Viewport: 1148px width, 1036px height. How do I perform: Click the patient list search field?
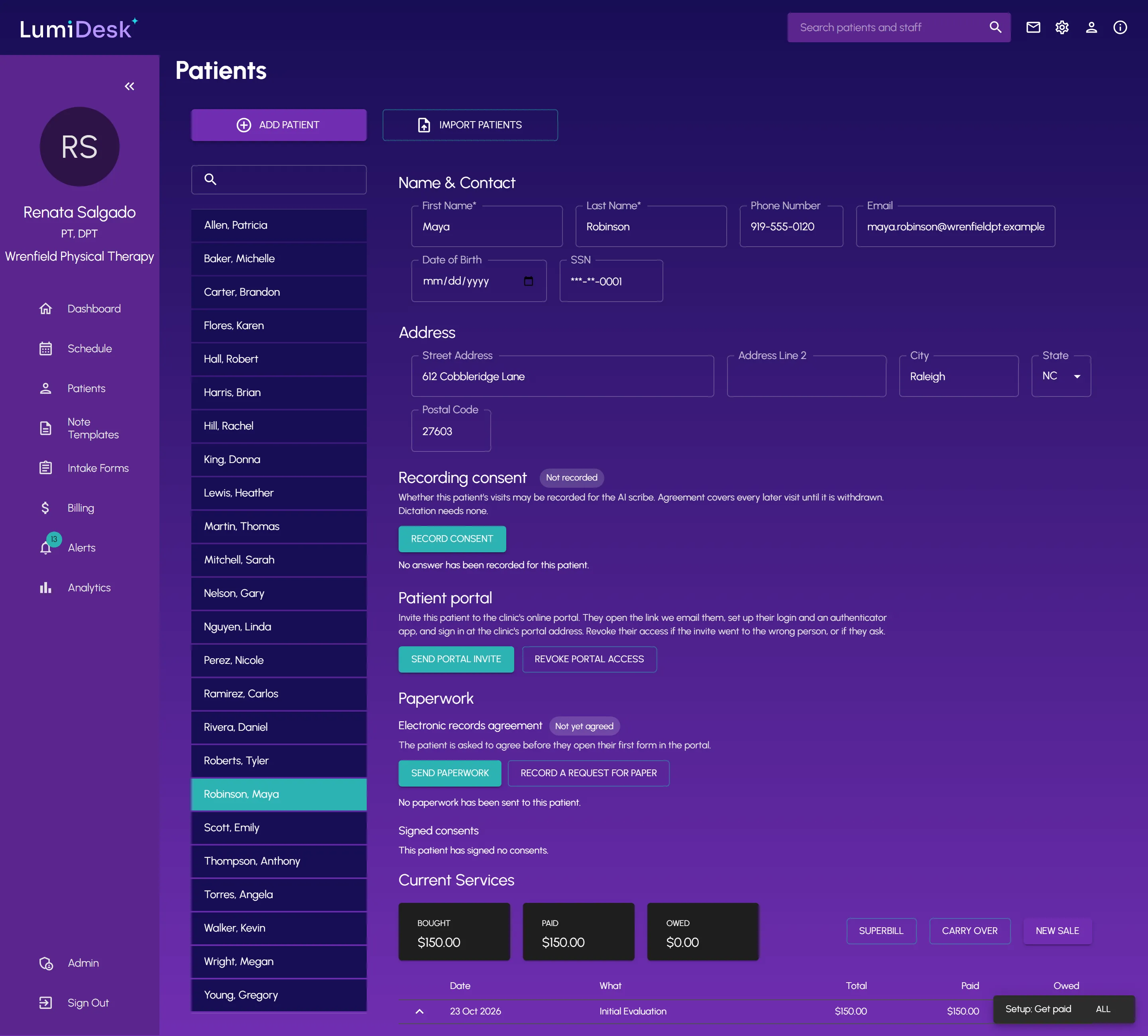[x=279, y=179]
